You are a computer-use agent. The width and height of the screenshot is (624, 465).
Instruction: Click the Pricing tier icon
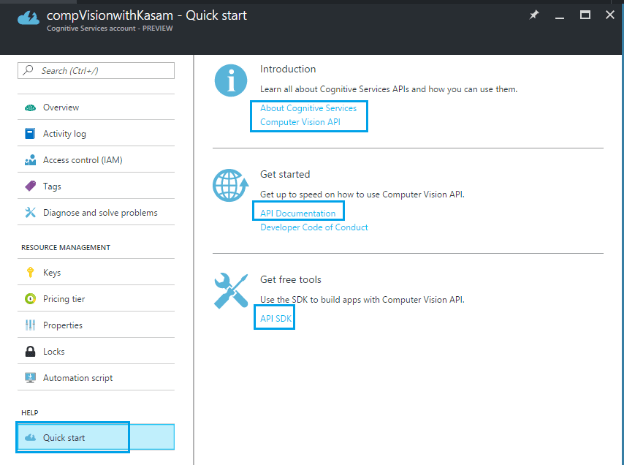click(x=31, y=299)
